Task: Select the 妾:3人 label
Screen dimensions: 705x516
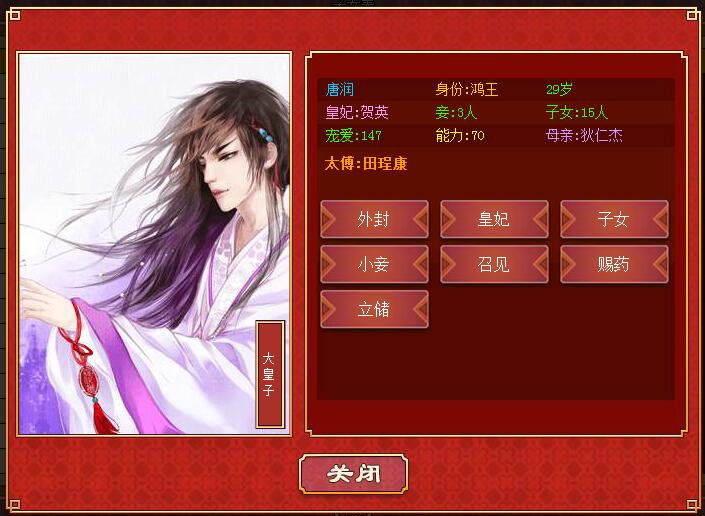Action: (456, 112)
